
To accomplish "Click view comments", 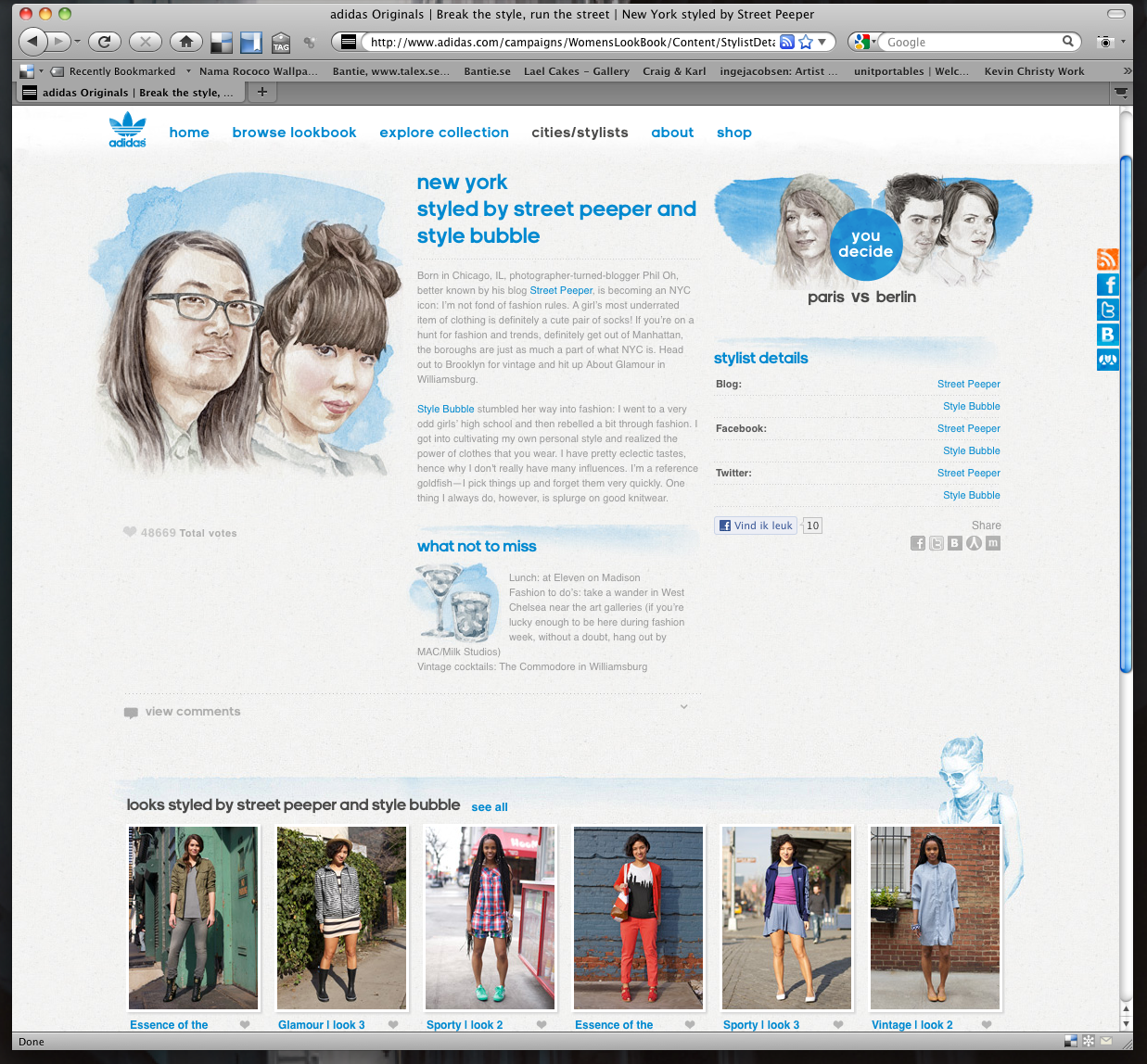I will coord(193,712).
